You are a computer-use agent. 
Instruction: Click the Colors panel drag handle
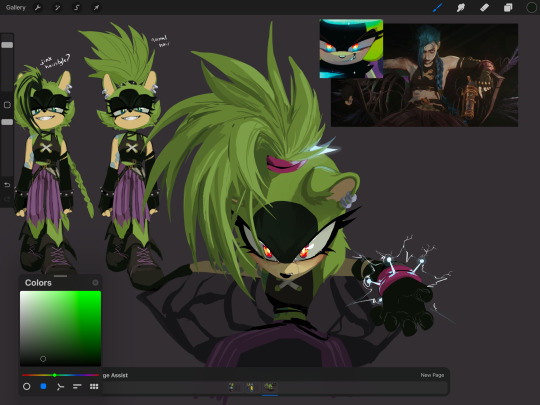[60, 276]
